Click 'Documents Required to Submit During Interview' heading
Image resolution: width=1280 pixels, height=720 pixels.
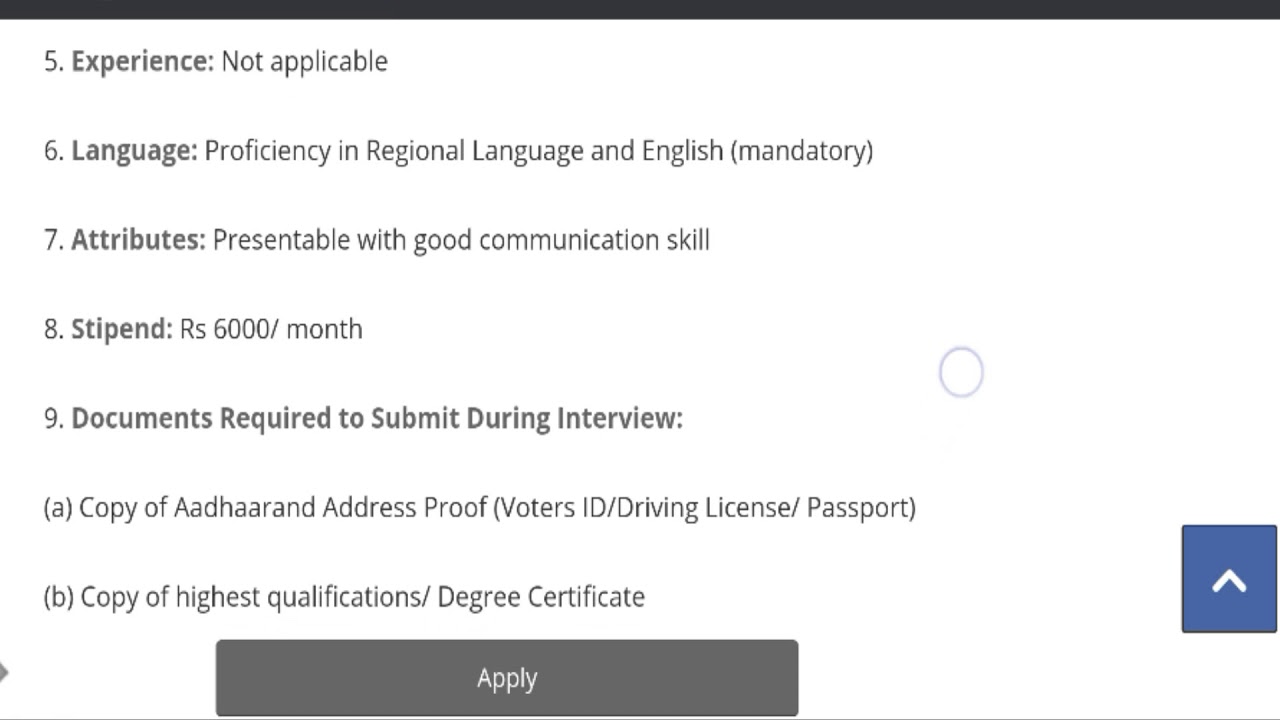pos(376,418)
